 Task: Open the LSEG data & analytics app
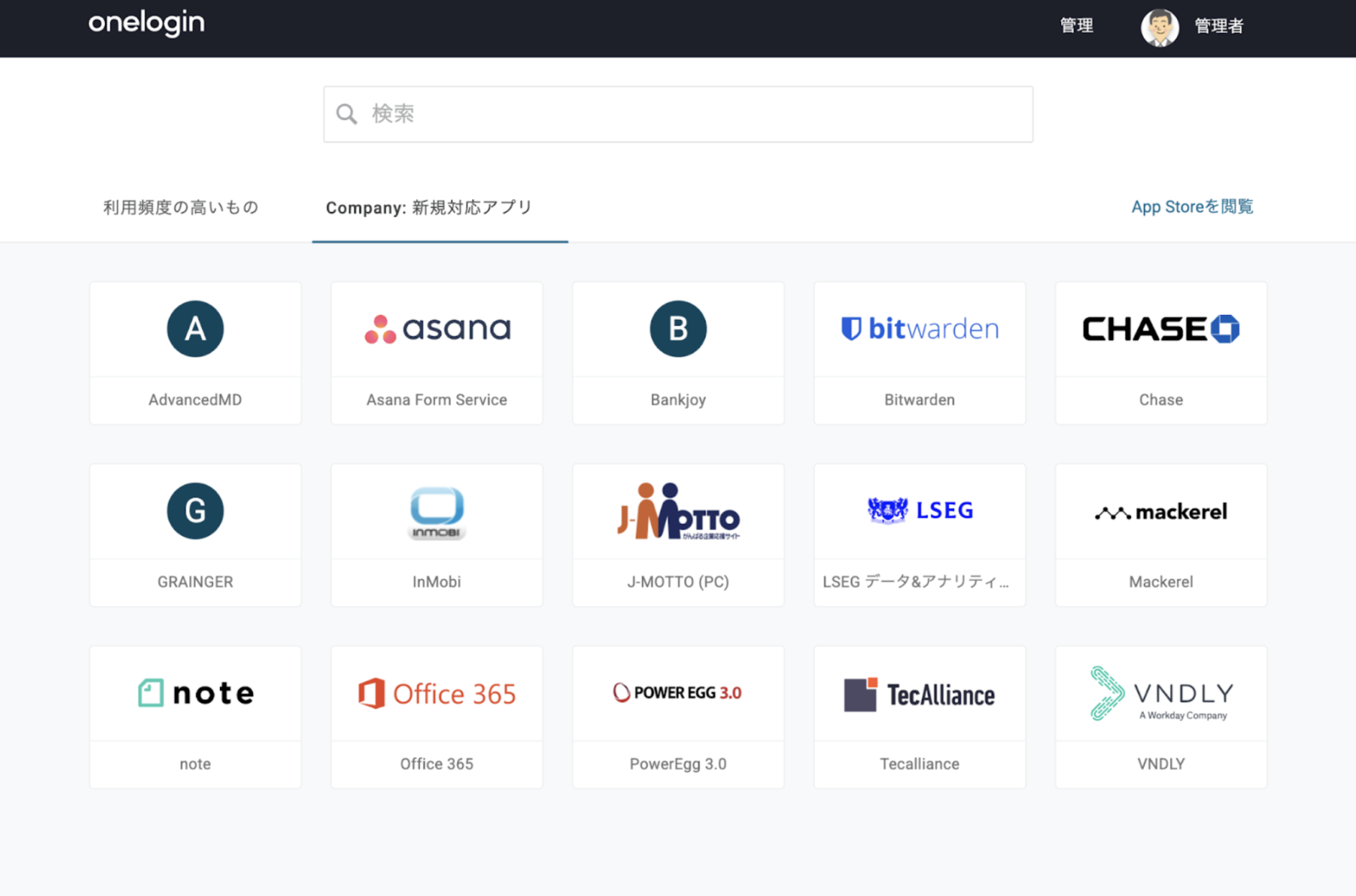[919, 534]
